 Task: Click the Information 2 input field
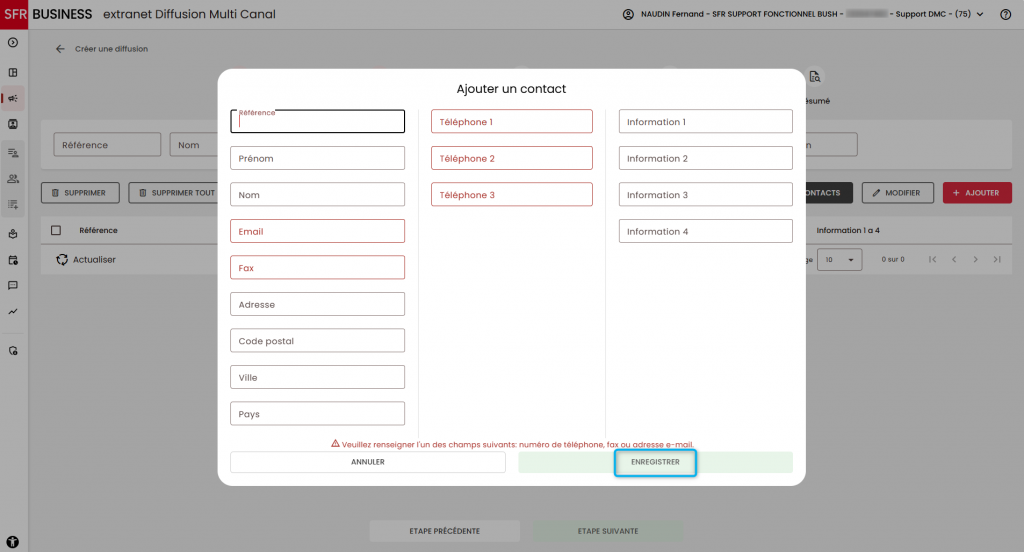coord(705,158)
